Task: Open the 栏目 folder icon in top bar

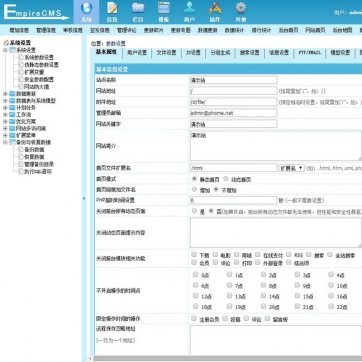Action: coord(138,8)
